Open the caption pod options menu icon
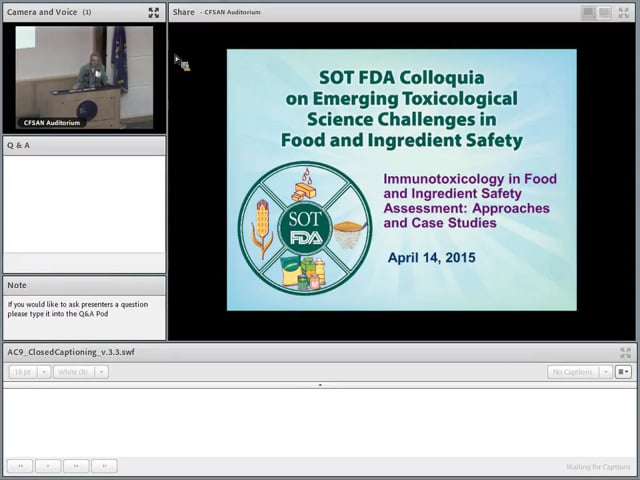This screenshot has width=640, height=480. point(623,372)
